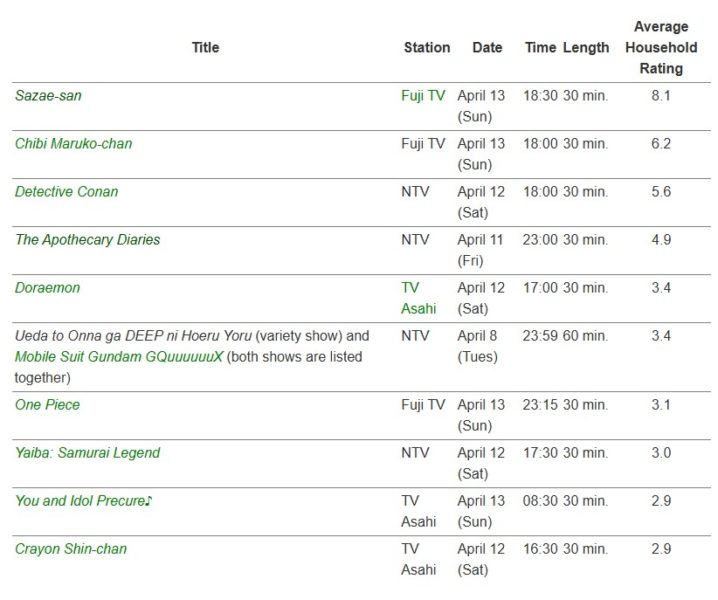This screenshot has width=718, height=600.
Task: Open the Chibi Maruko-chan link
Action: coord(73,144)
